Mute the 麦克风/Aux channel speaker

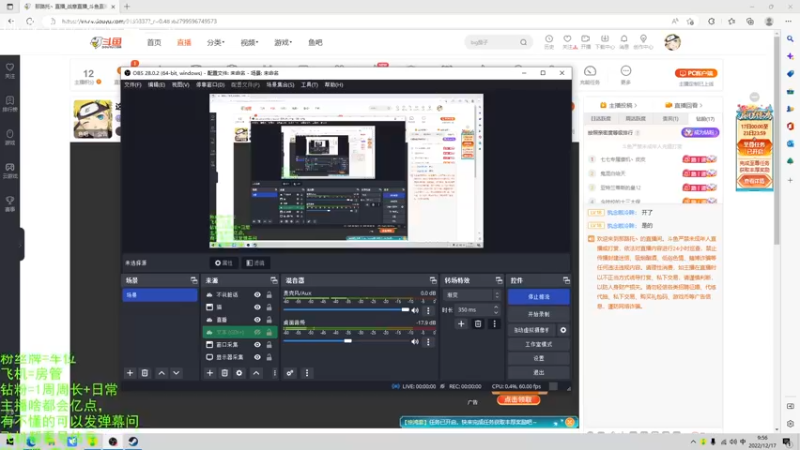click(x=415, y=310)
